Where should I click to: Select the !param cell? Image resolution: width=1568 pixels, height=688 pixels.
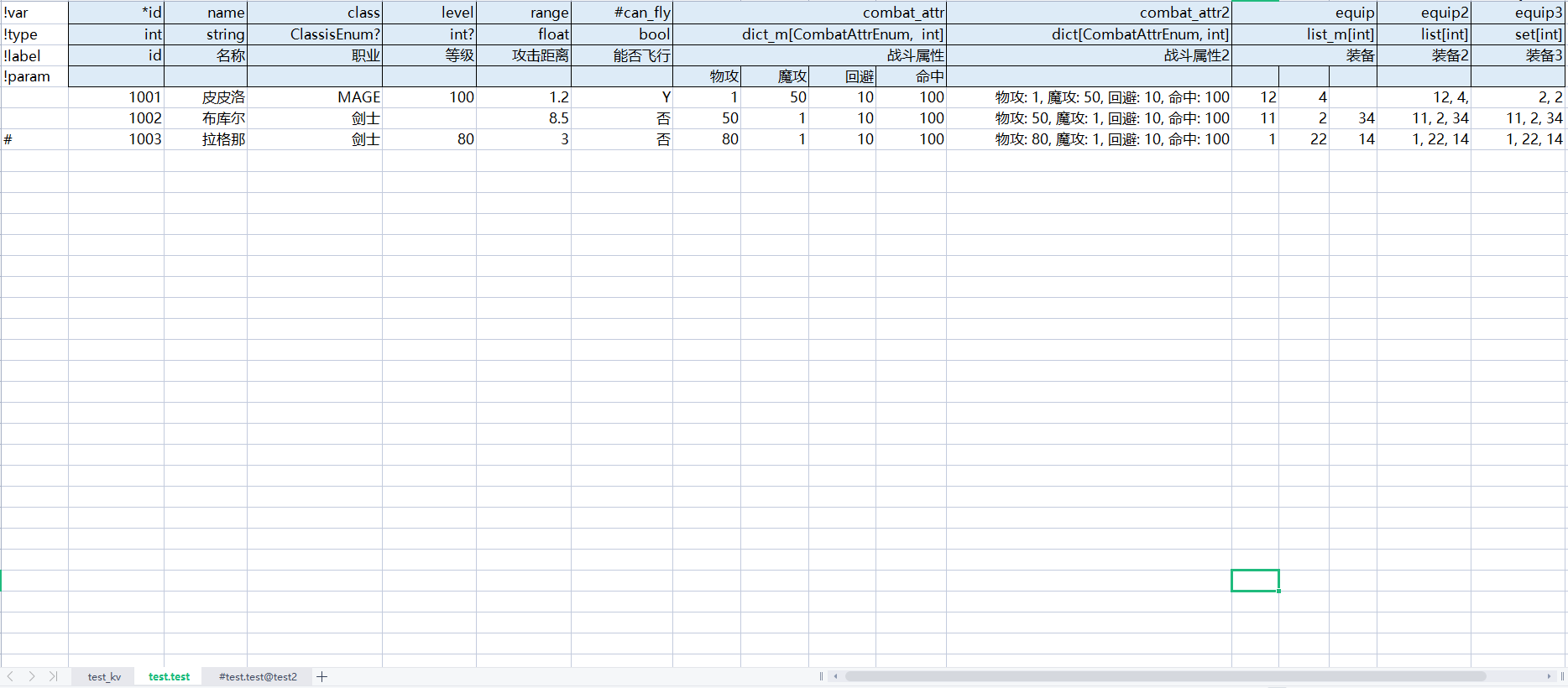click(x=34, y=76)
